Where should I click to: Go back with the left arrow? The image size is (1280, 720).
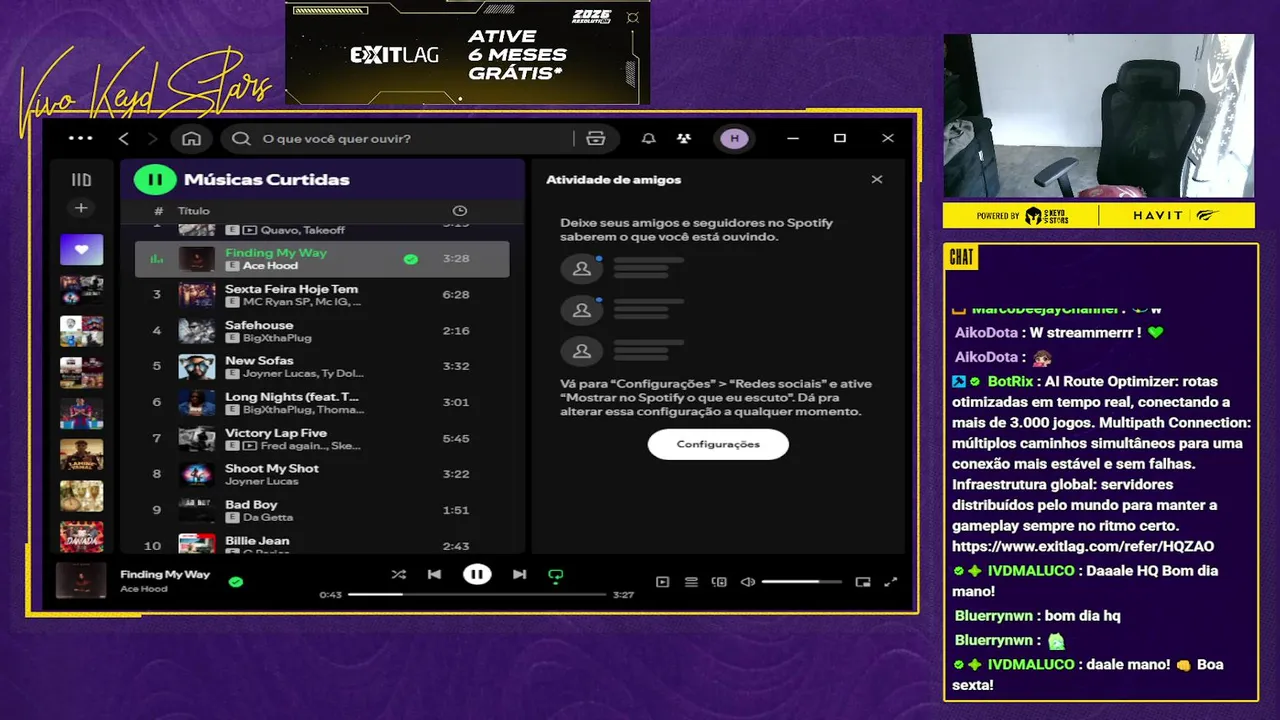pyautogui.click(x=124, y=138)
